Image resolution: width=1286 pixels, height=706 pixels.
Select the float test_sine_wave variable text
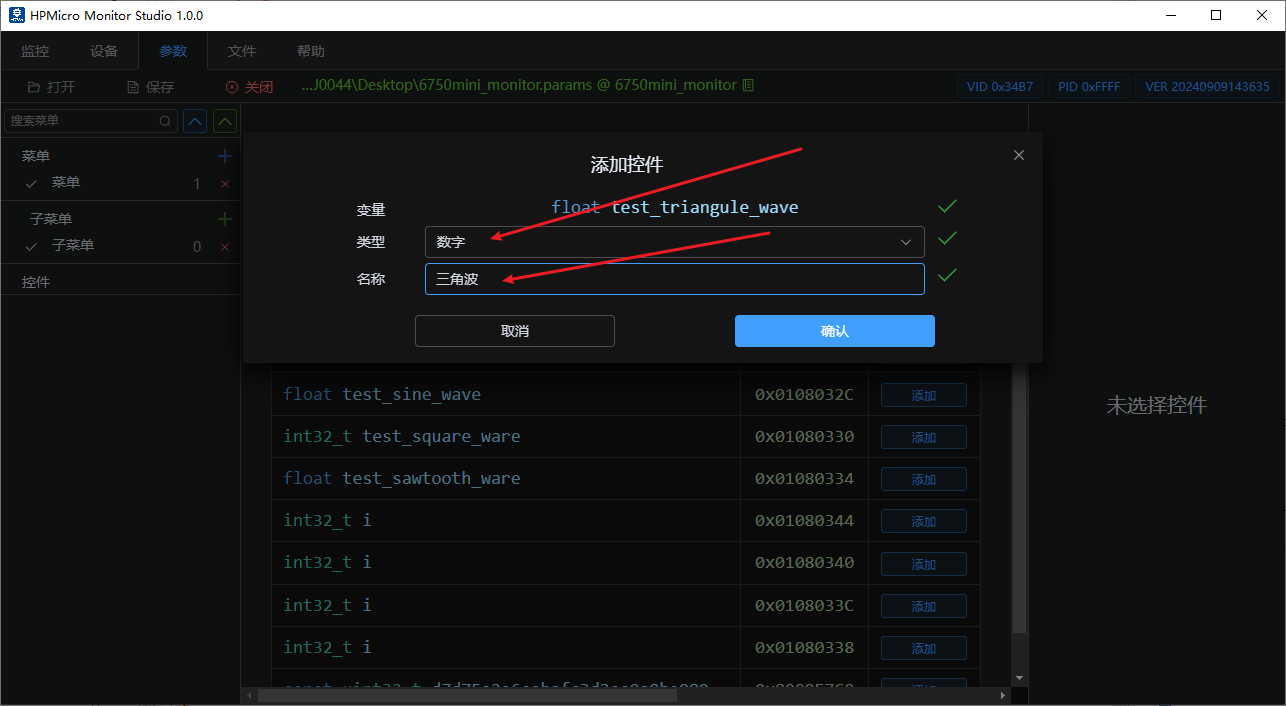(x=382, y=394)
